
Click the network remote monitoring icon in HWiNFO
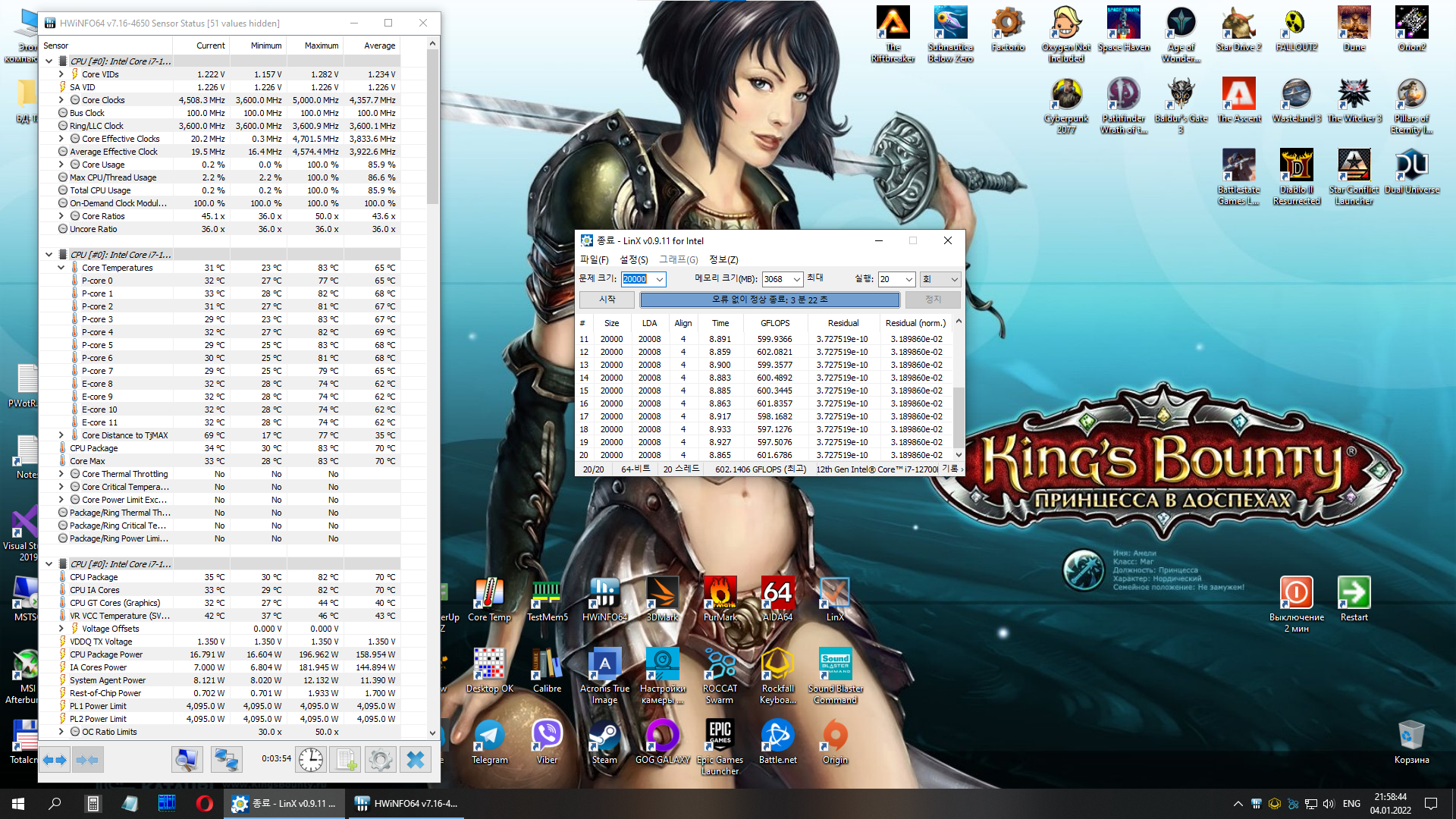[x=226, y=759]
